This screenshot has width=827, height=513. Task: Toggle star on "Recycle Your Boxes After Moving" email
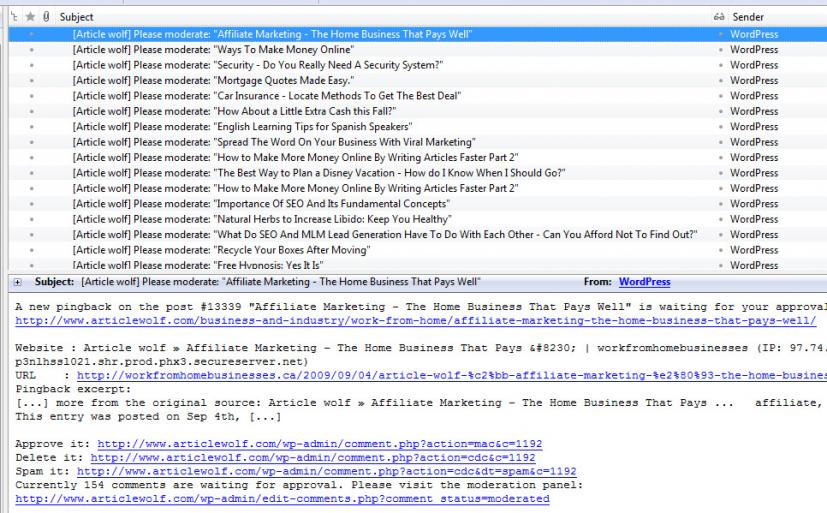click(30, 249)
